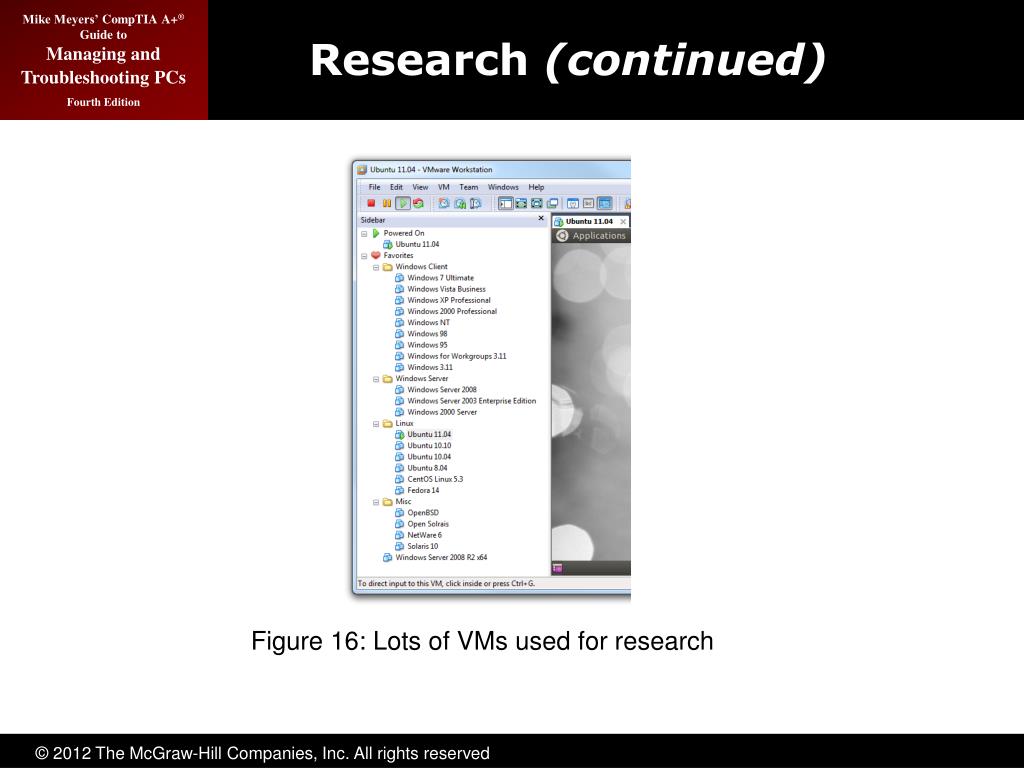Viewport: 1024px width, 768px height.
Task: Select Windows 2000 Server VM
Action: (x=442, y=412)
